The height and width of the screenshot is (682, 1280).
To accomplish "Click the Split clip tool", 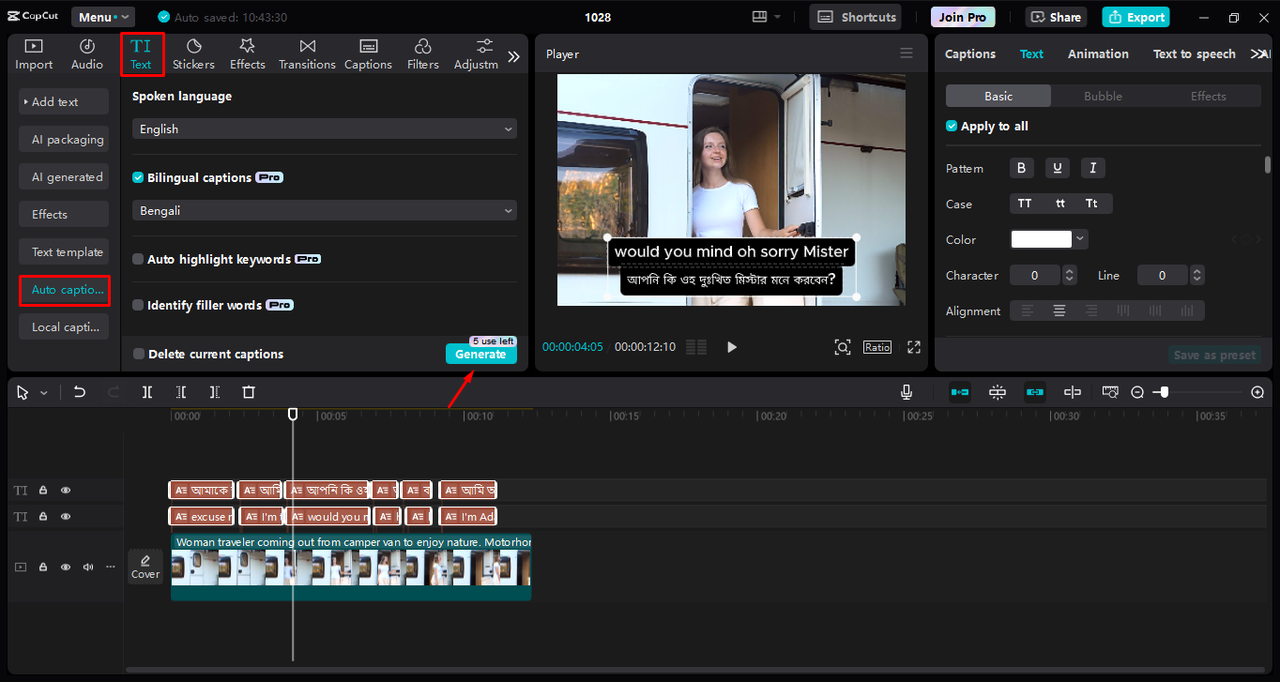I will point(147,392).
